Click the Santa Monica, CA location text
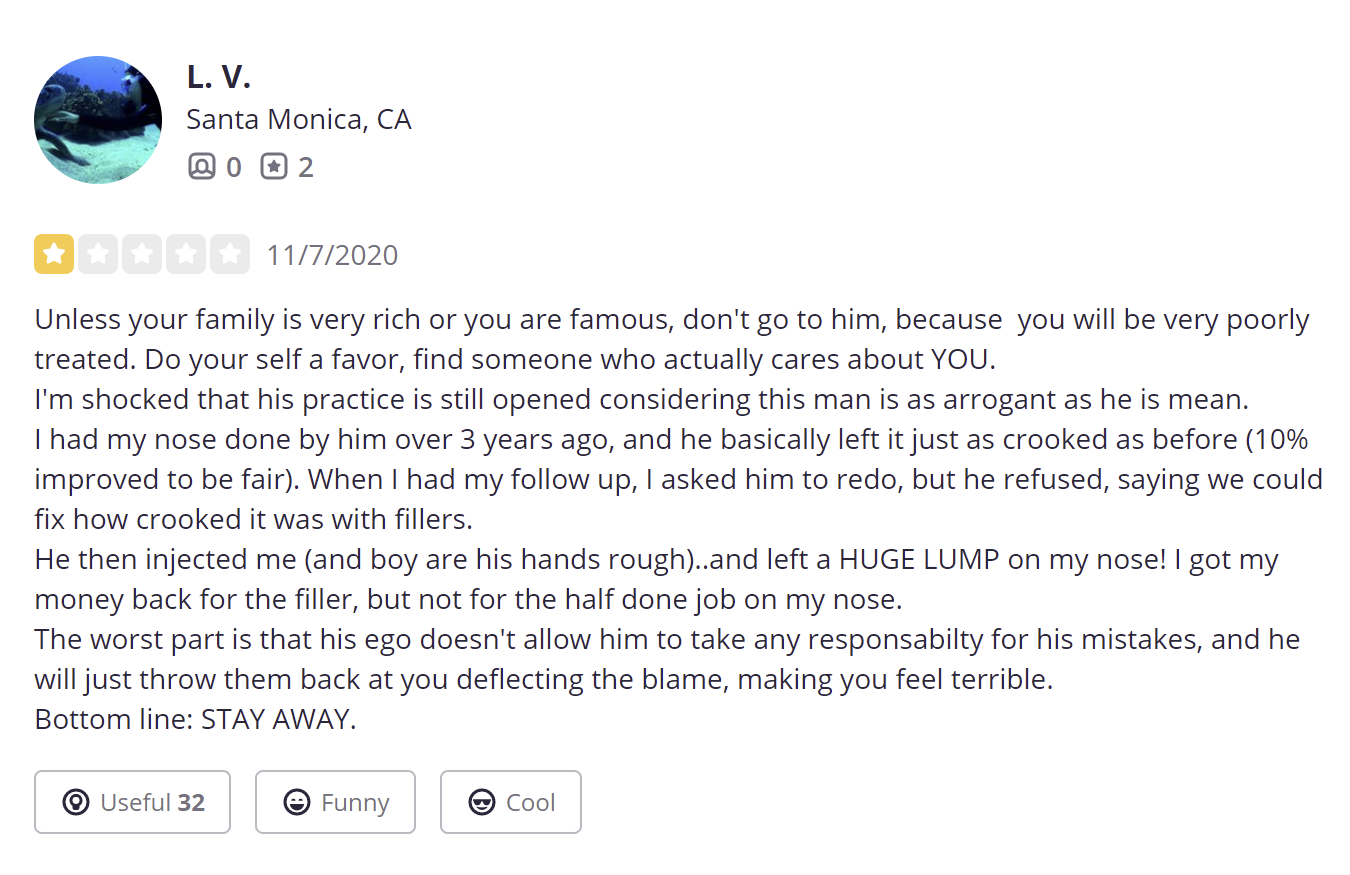Screen dimensions: 1350x875 point(299,120)
